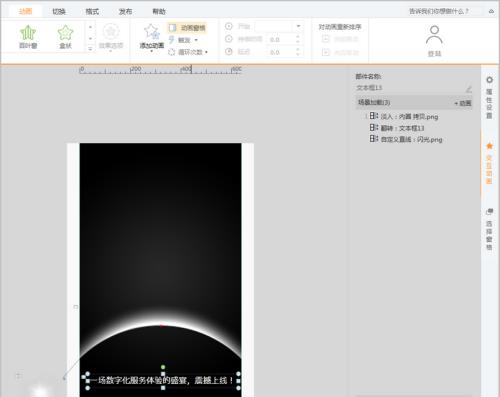Switch to the 动画 ribbon tab
Screen dimensions: 500x397
25,11
